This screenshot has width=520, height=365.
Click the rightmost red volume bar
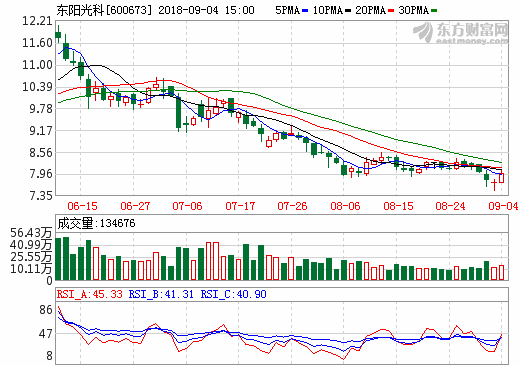point(501,272)
